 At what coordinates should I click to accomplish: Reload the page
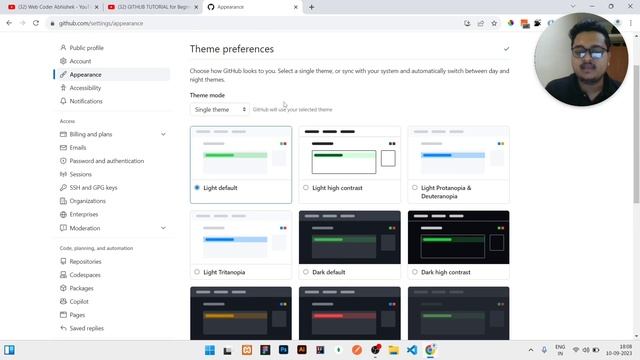[36, 23]
